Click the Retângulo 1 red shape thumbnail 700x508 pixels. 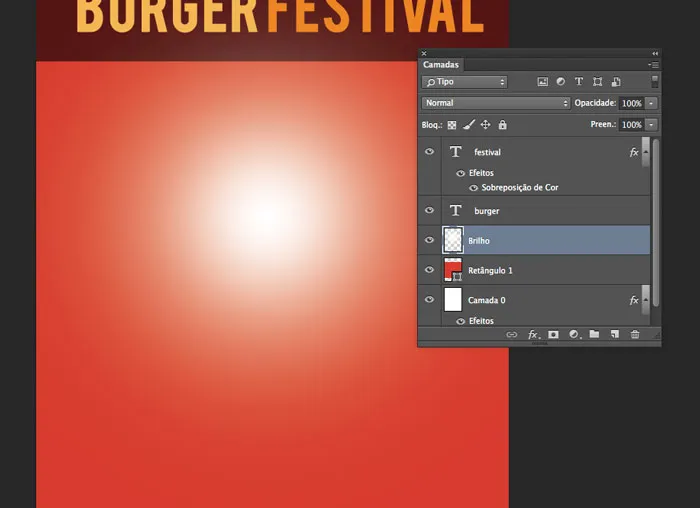pyautogui.click(x=453, y=270)
